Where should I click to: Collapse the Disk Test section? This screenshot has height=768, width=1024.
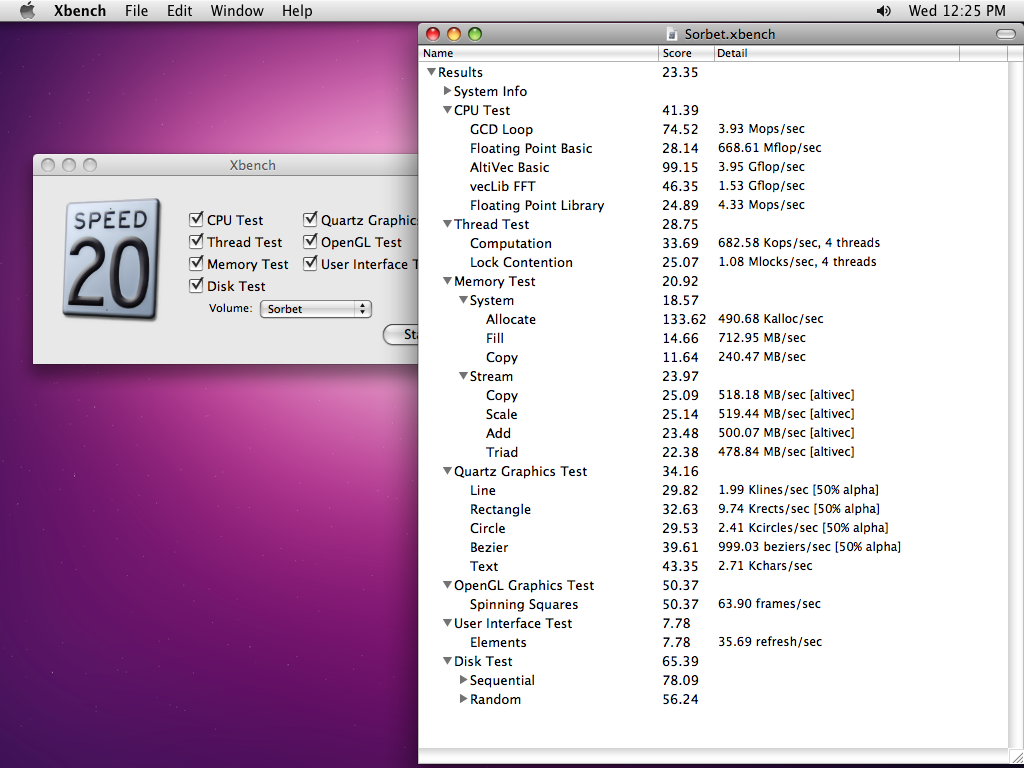click(447, 661)
